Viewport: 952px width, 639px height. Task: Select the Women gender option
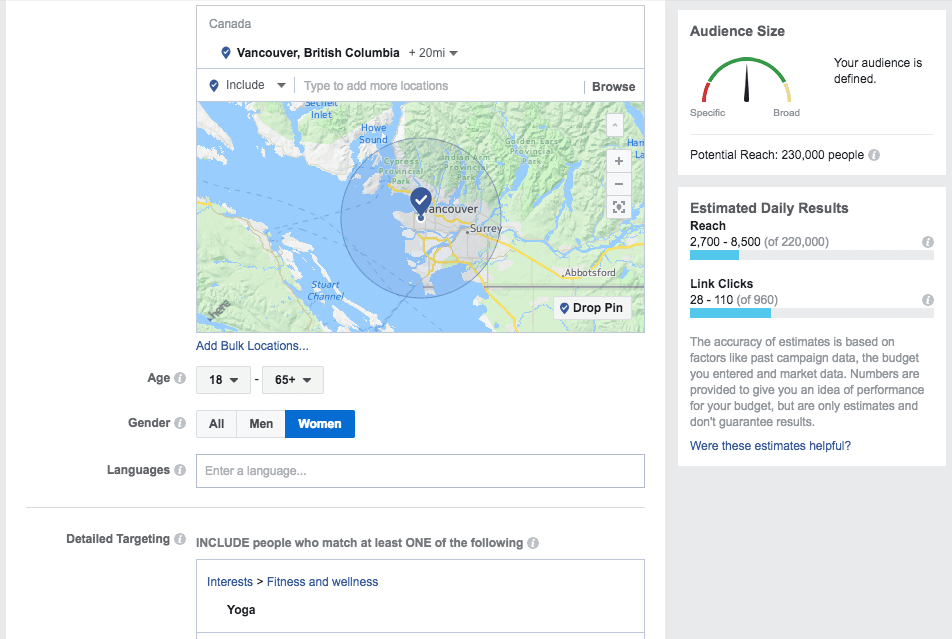pos(319,424)
